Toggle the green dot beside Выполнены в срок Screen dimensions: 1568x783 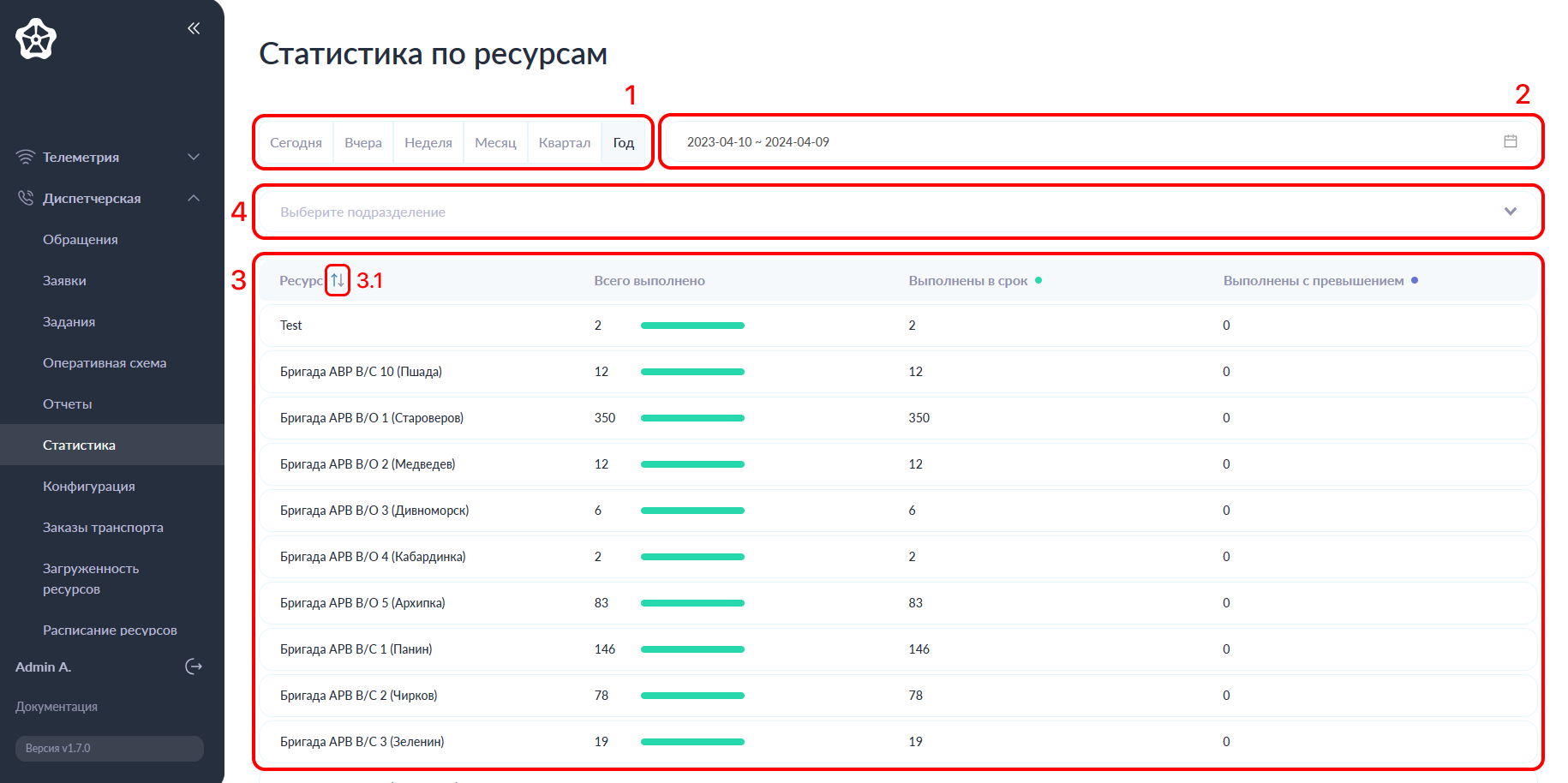[x=1038, y=279]
